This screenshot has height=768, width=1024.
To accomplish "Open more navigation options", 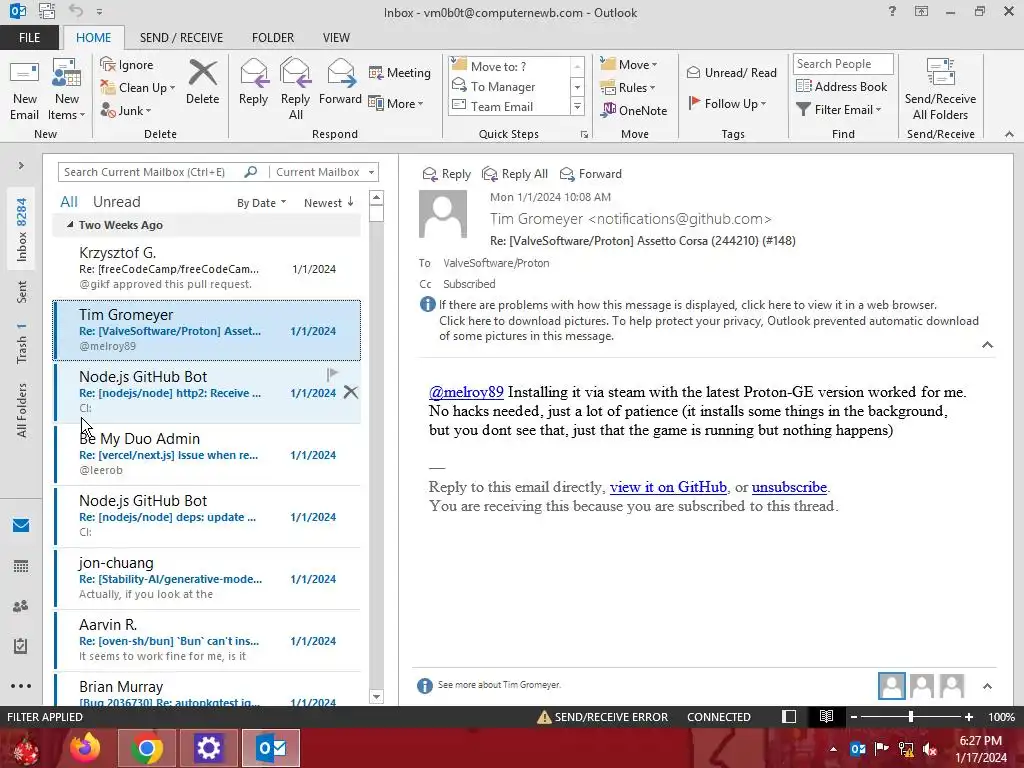I will coord(21,686).
